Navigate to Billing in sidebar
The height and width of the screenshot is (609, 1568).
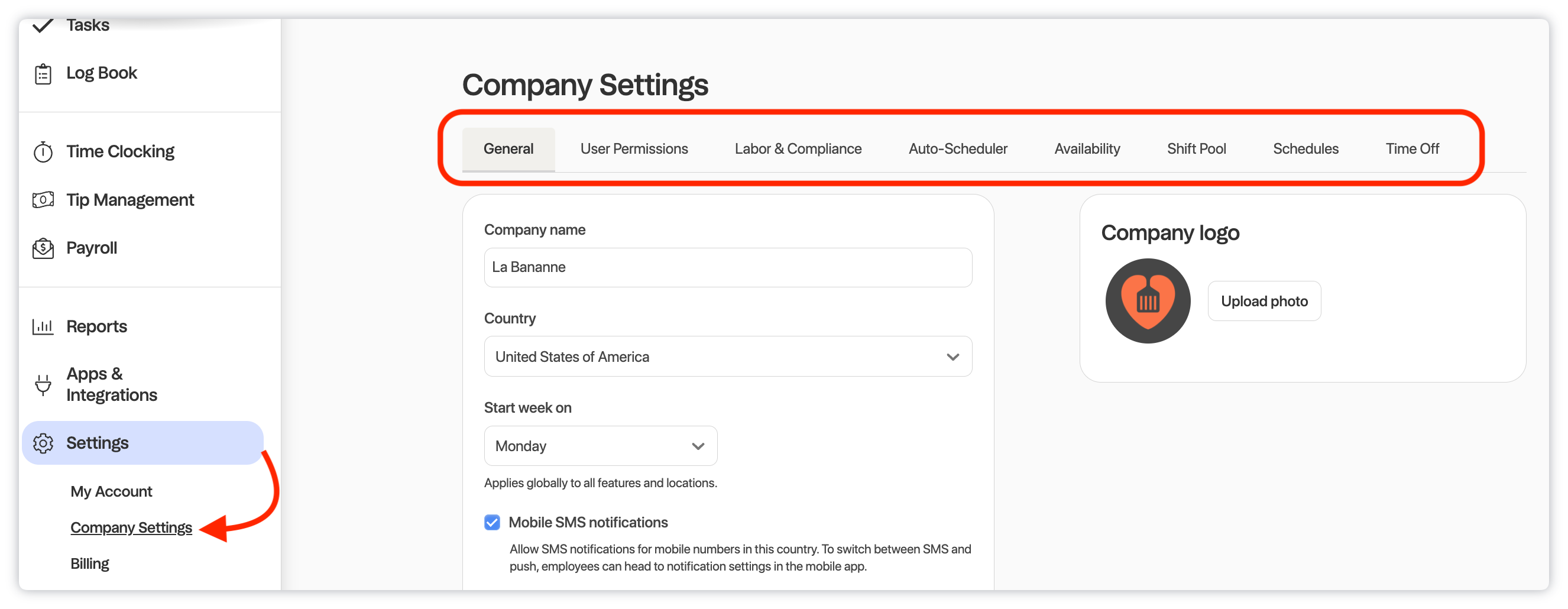click(89, 564)
